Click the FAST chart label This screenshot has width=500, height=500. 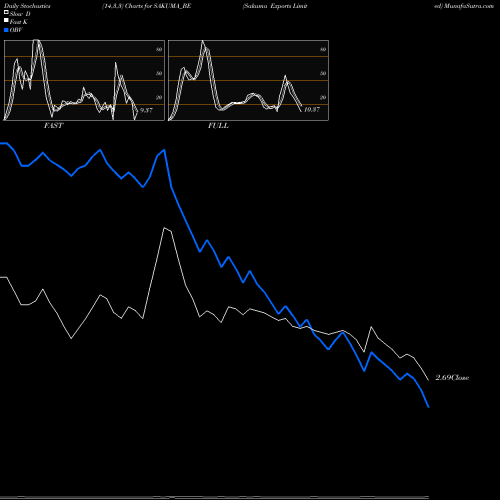tap(53, 125)
